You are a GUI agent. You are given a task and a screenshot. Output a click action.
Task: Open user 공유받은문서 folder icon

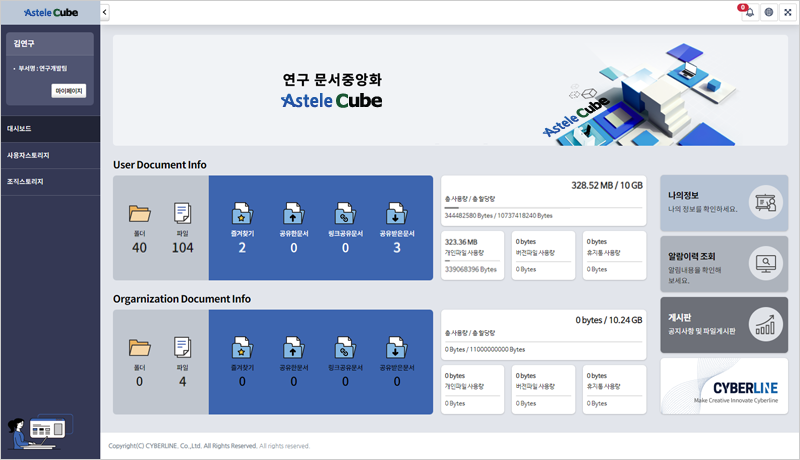397,213
